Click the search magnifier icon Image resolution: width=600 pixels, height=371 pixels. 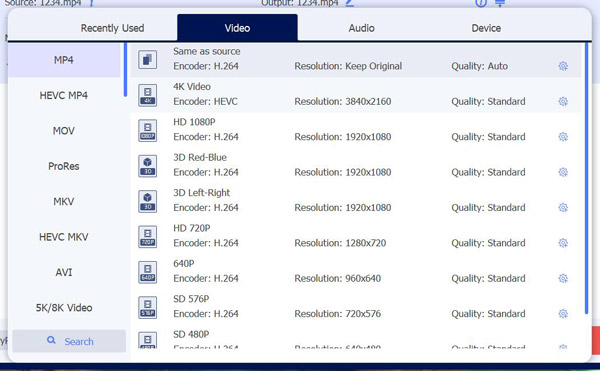[51, 340]
